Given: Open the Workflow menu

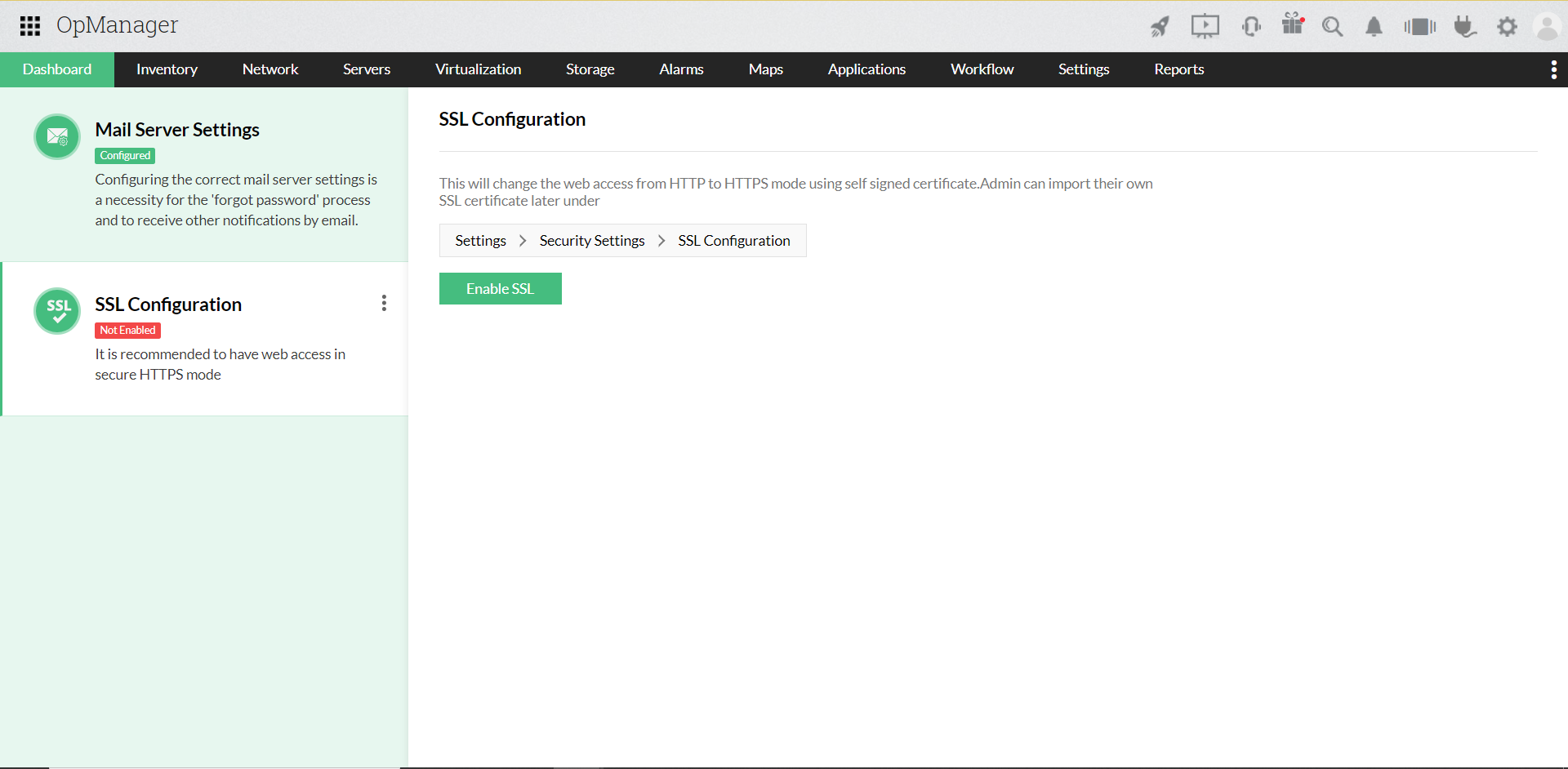Looking at the screenshot, I should tap(982, 69).
